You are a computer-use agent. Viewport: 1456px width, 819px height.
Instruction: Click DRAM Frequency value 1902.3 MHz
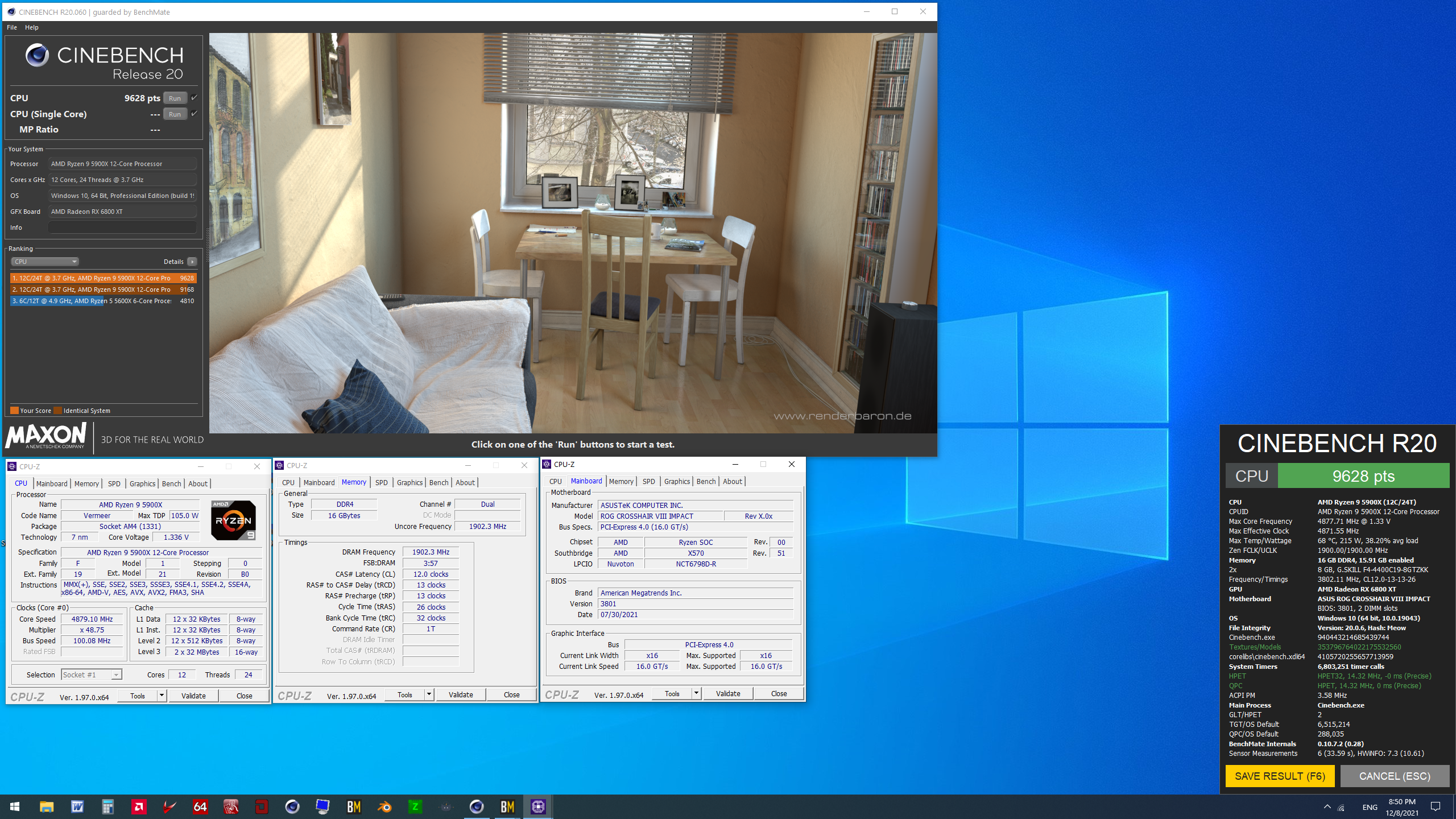pyautogui.click(x=431, y=552)
